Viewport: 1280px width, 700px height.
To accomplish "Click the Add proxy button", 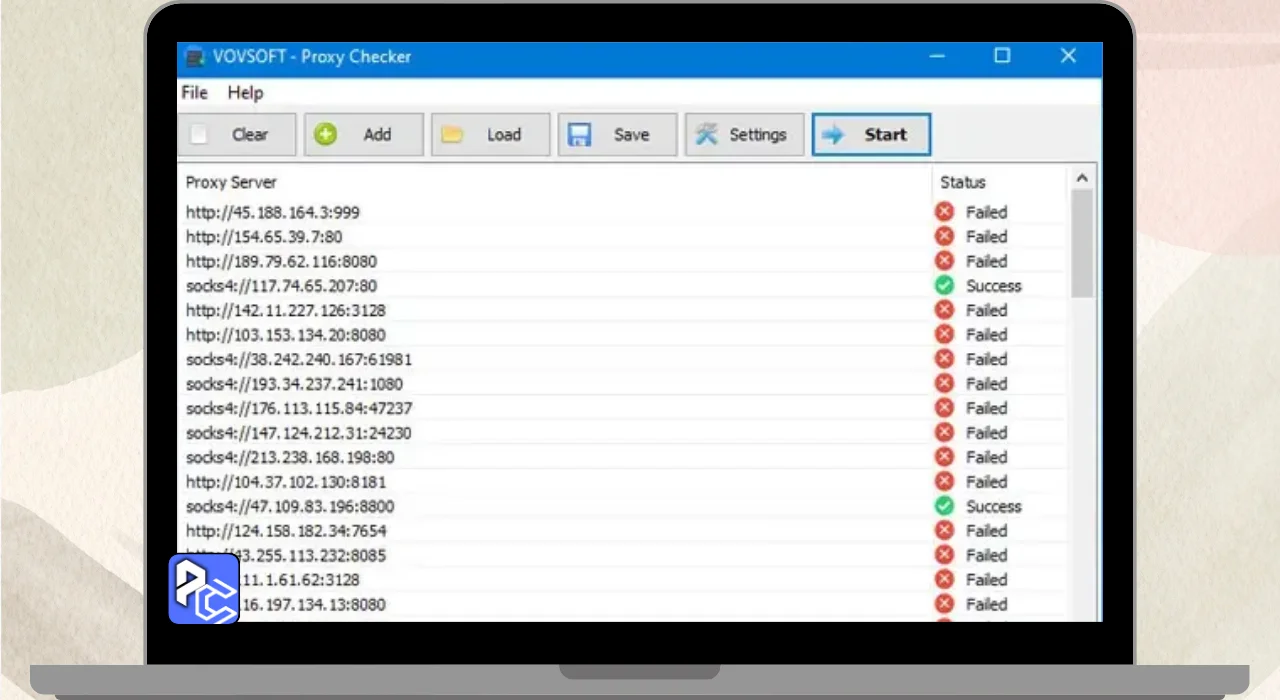I will [364, 134].
